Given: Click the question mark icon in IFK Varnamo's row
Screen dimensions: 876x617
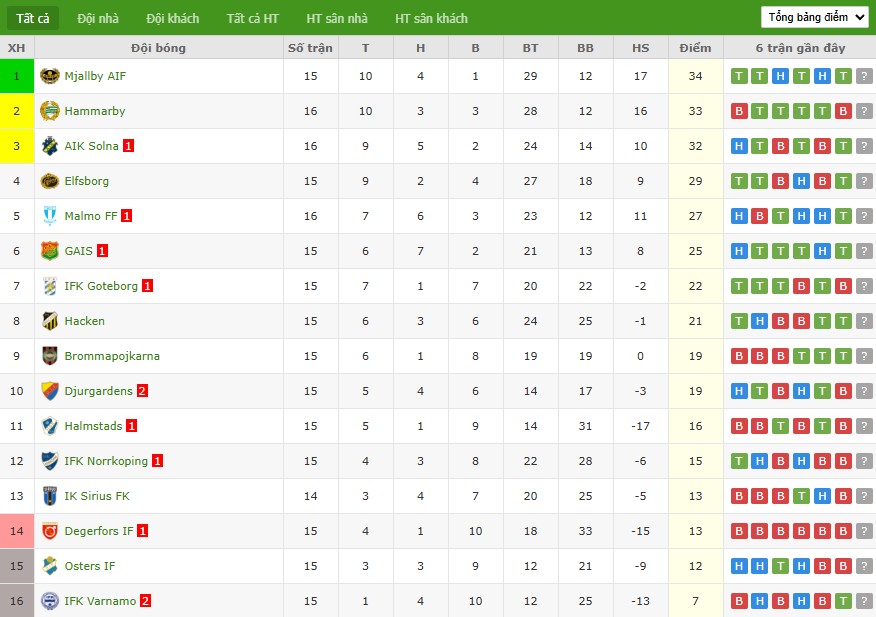Looking at the screenshot, I should click(864, 601).
